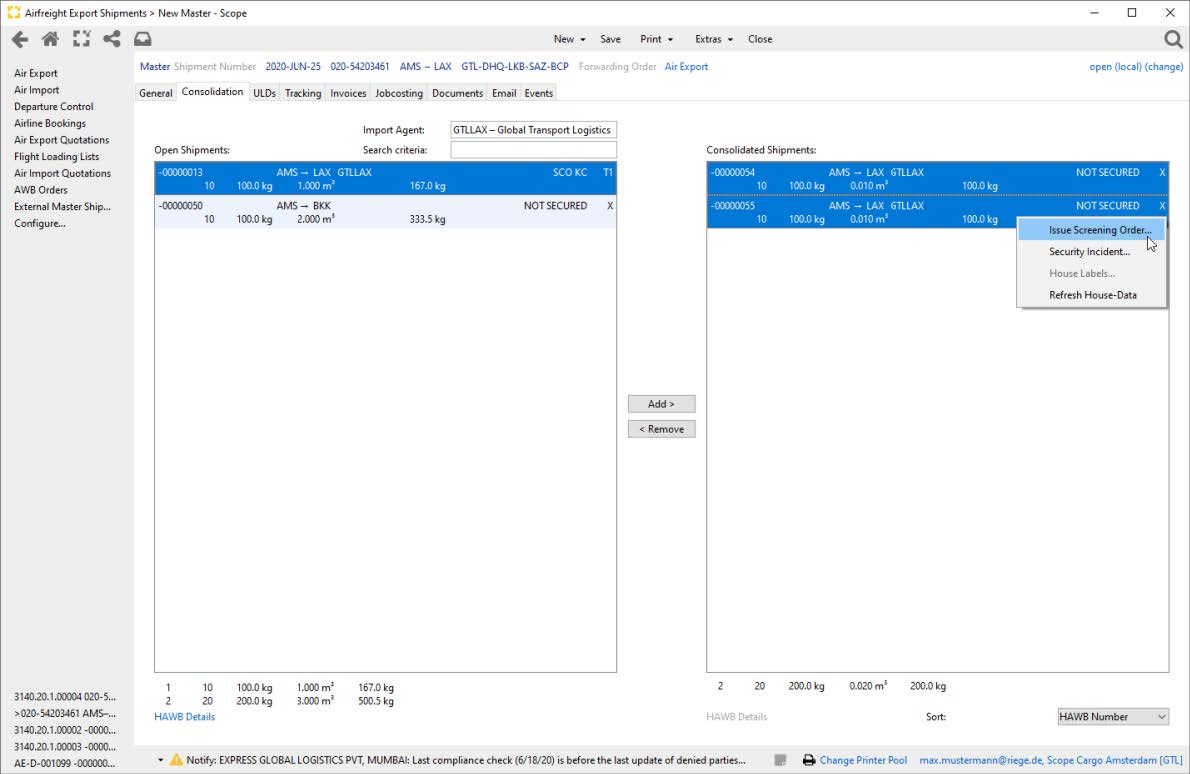Click the printer icon in status bar

pos(808,760)
